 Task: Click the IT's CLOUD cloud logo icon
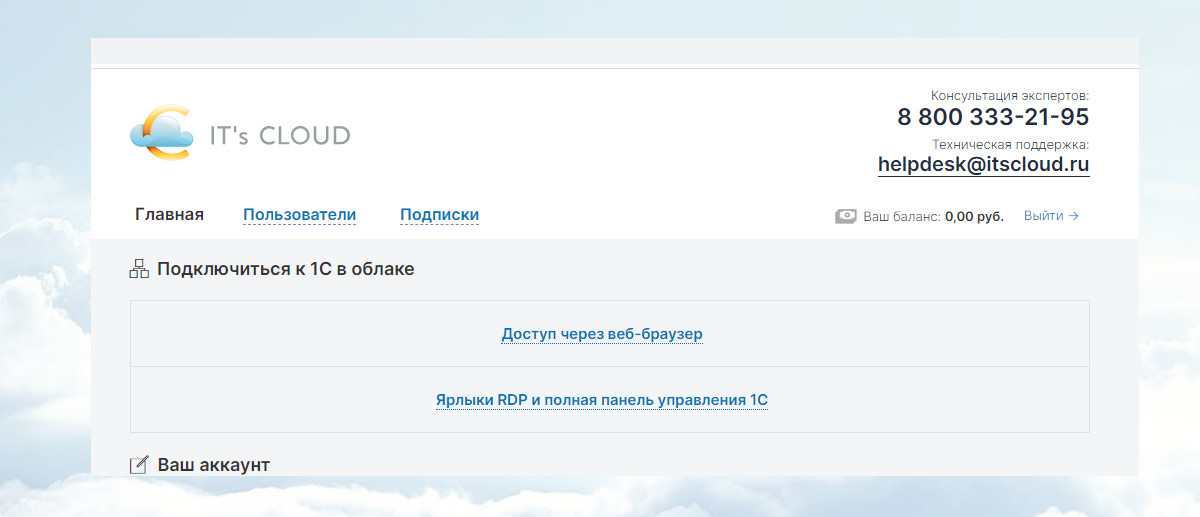pyautogui.click(x=160, y=133)
